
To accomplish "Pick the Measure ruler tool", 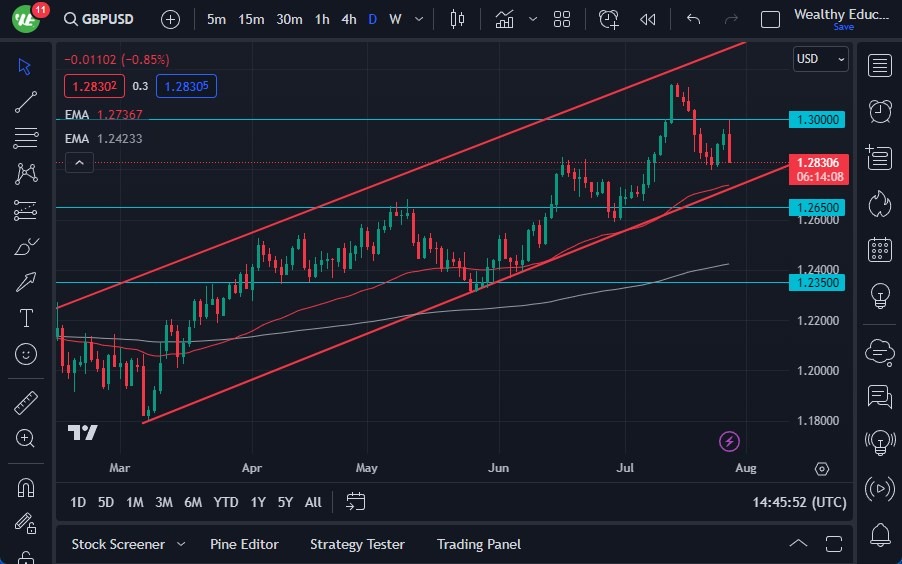I will coord(26,403).
